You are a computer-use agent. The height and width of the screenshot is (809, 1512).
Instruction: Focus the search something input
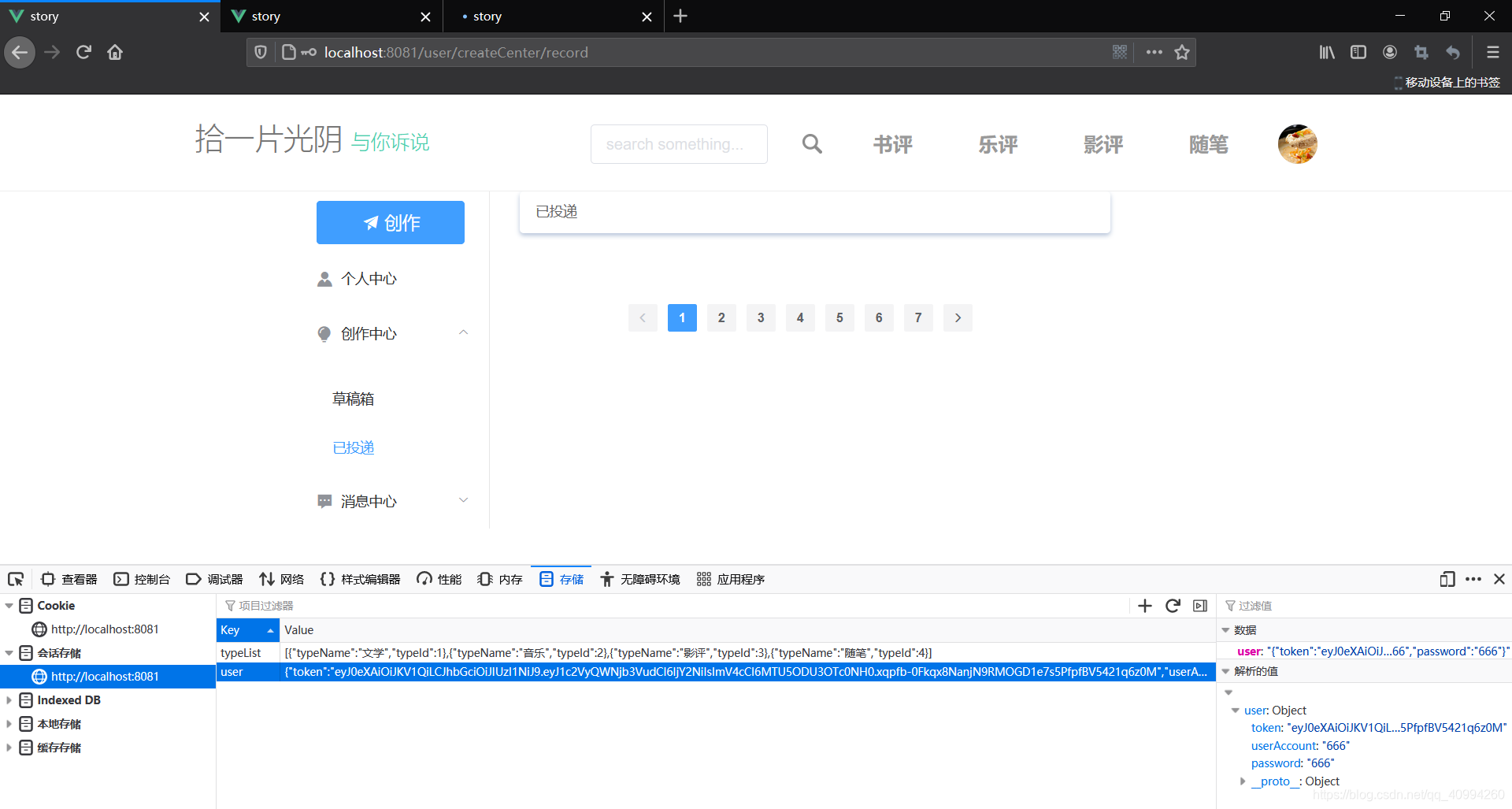[x=679, y=144]
